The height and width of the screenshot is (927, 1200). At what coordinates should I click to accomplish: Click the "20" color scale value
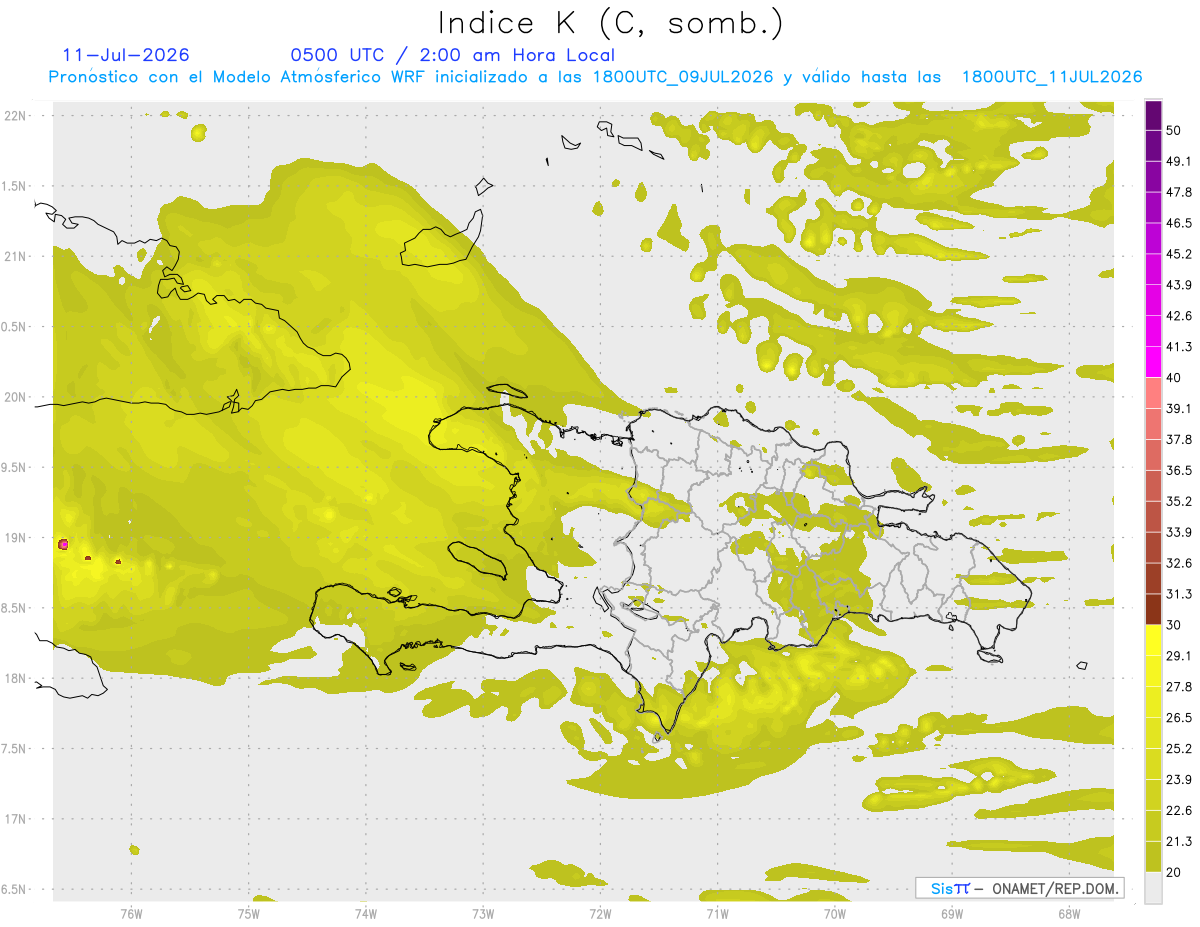(1174, 872)
